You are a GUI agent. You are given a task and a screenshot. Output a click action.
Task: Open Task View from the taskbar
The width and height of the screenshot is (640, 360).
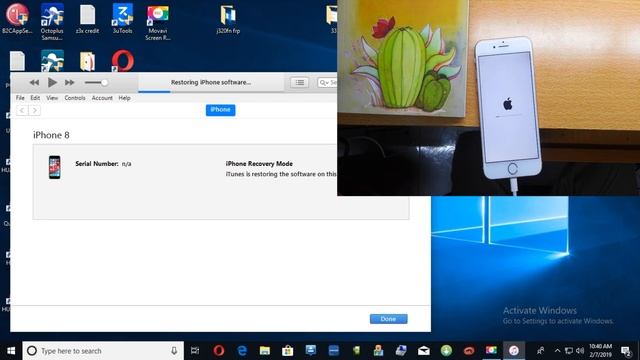click(195, 351)
